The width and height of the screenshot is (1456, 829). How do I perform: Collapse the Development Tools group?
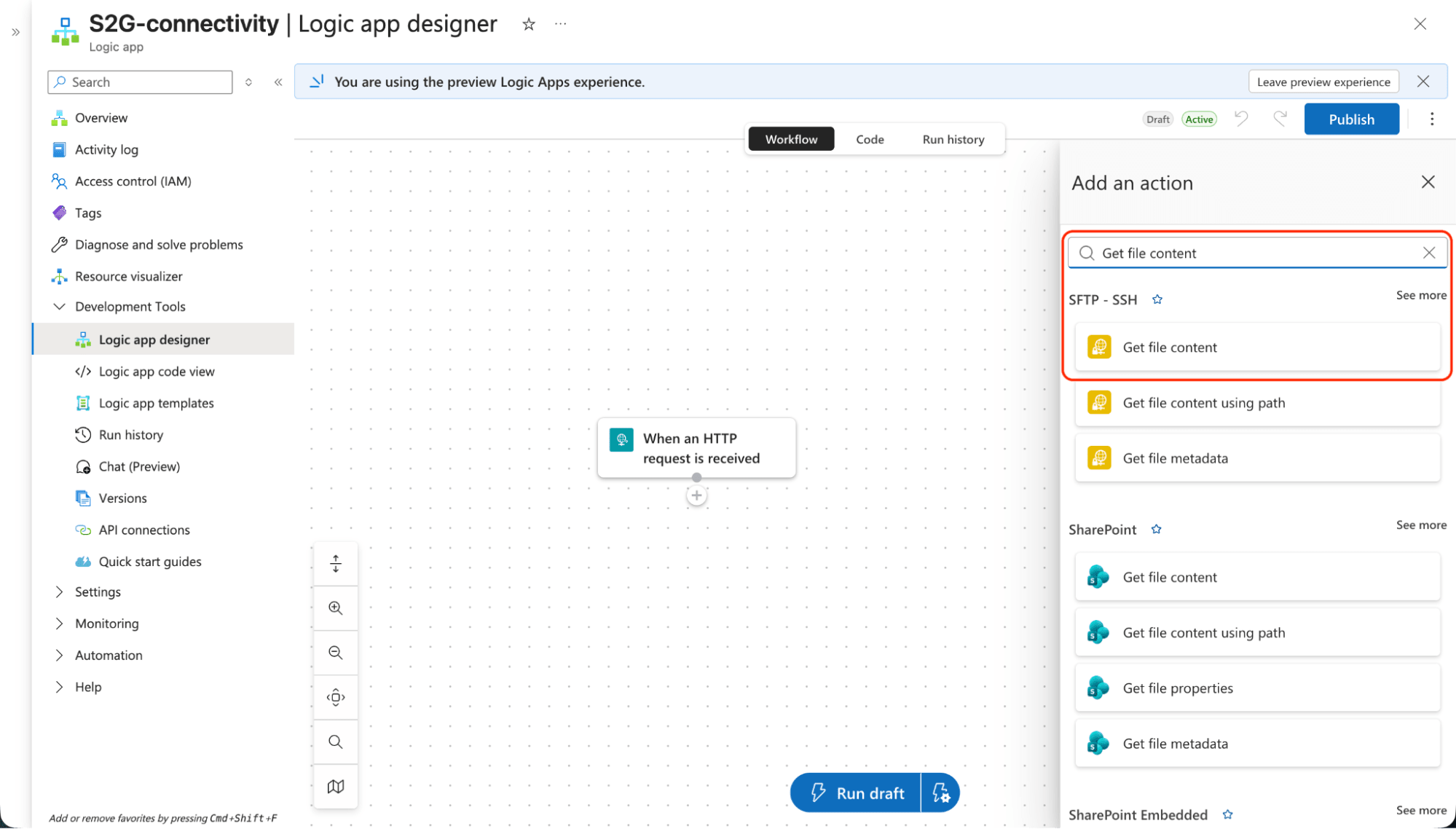[x=59, y=307]
